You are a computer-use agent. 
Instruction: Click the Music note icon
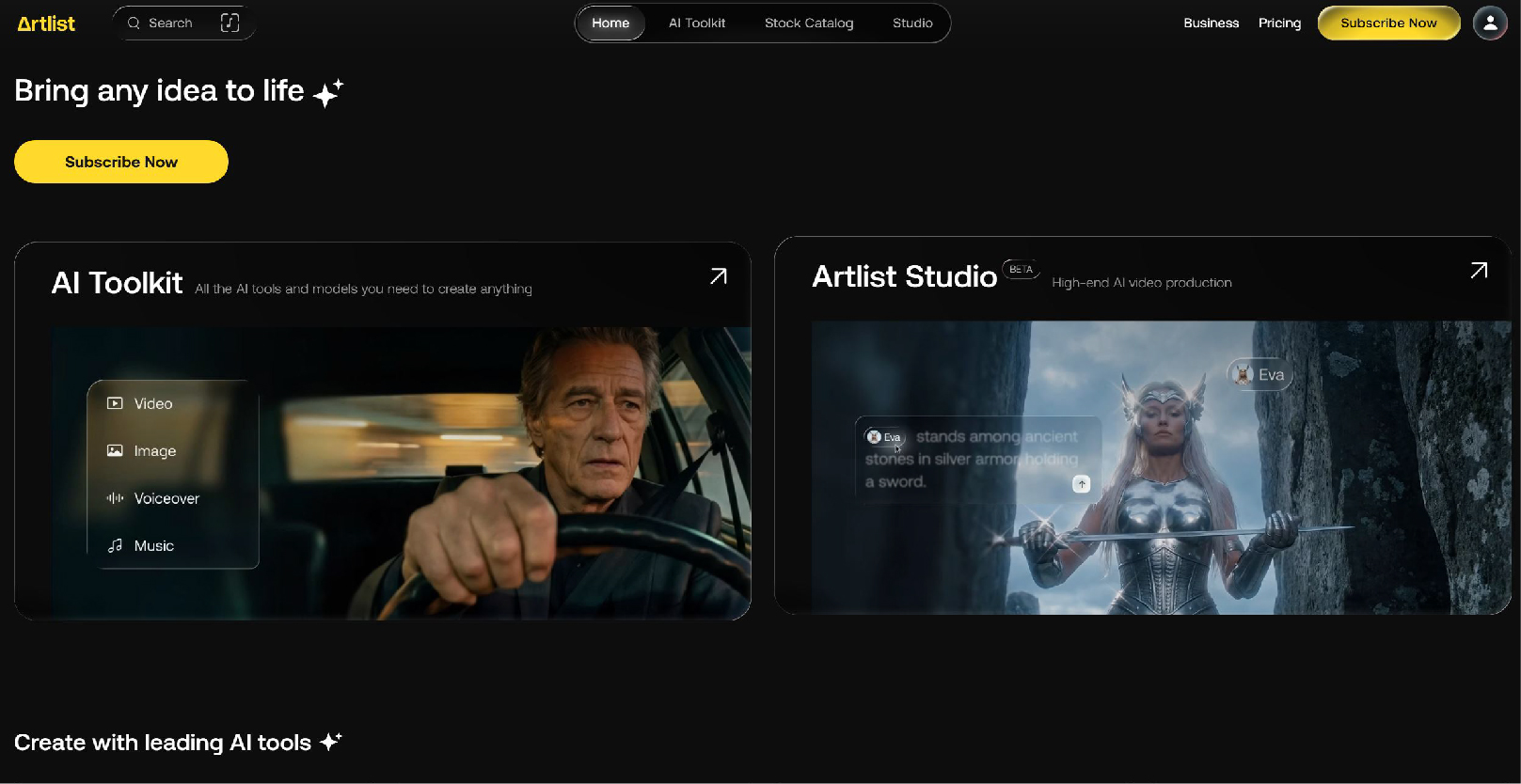(x=115, y=545)
